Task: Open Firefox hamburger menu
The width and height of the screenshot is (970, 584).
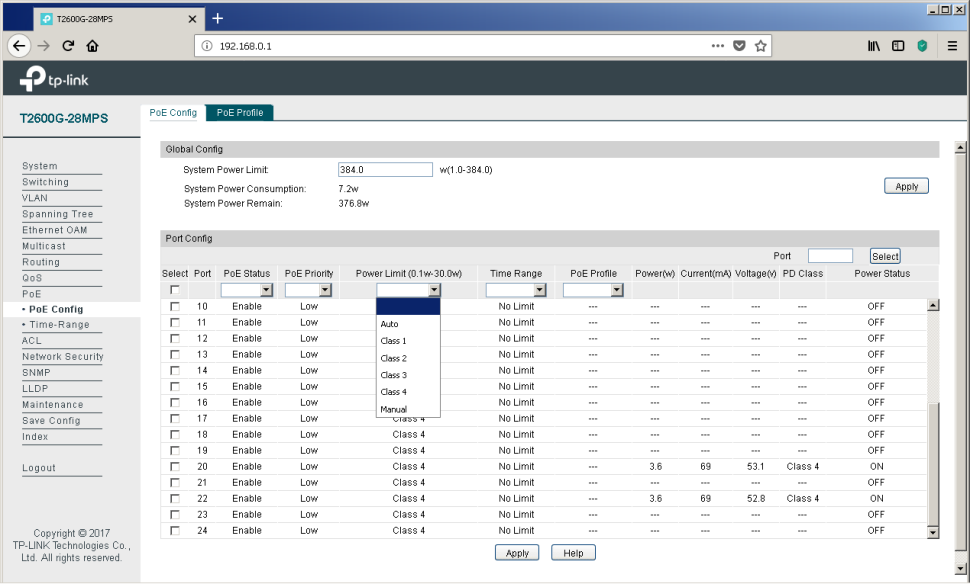Action: pyautogui.click(x=952, y=46)
